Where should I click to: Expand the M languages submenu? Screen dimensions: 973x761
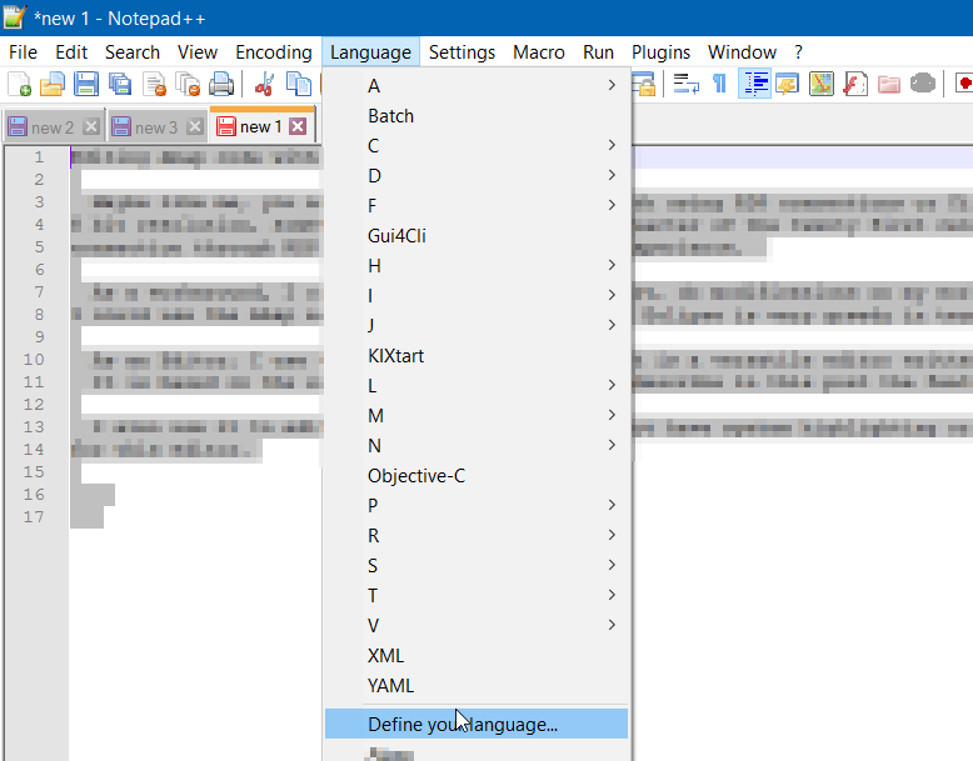click(476, 415)
